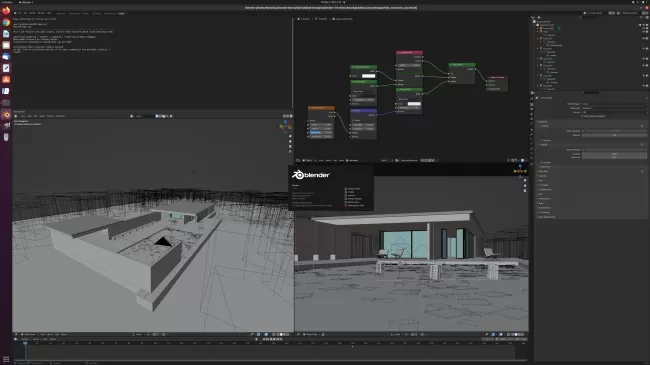Expand the Color Management panel

pyautogui.click(x=546, y=217)
